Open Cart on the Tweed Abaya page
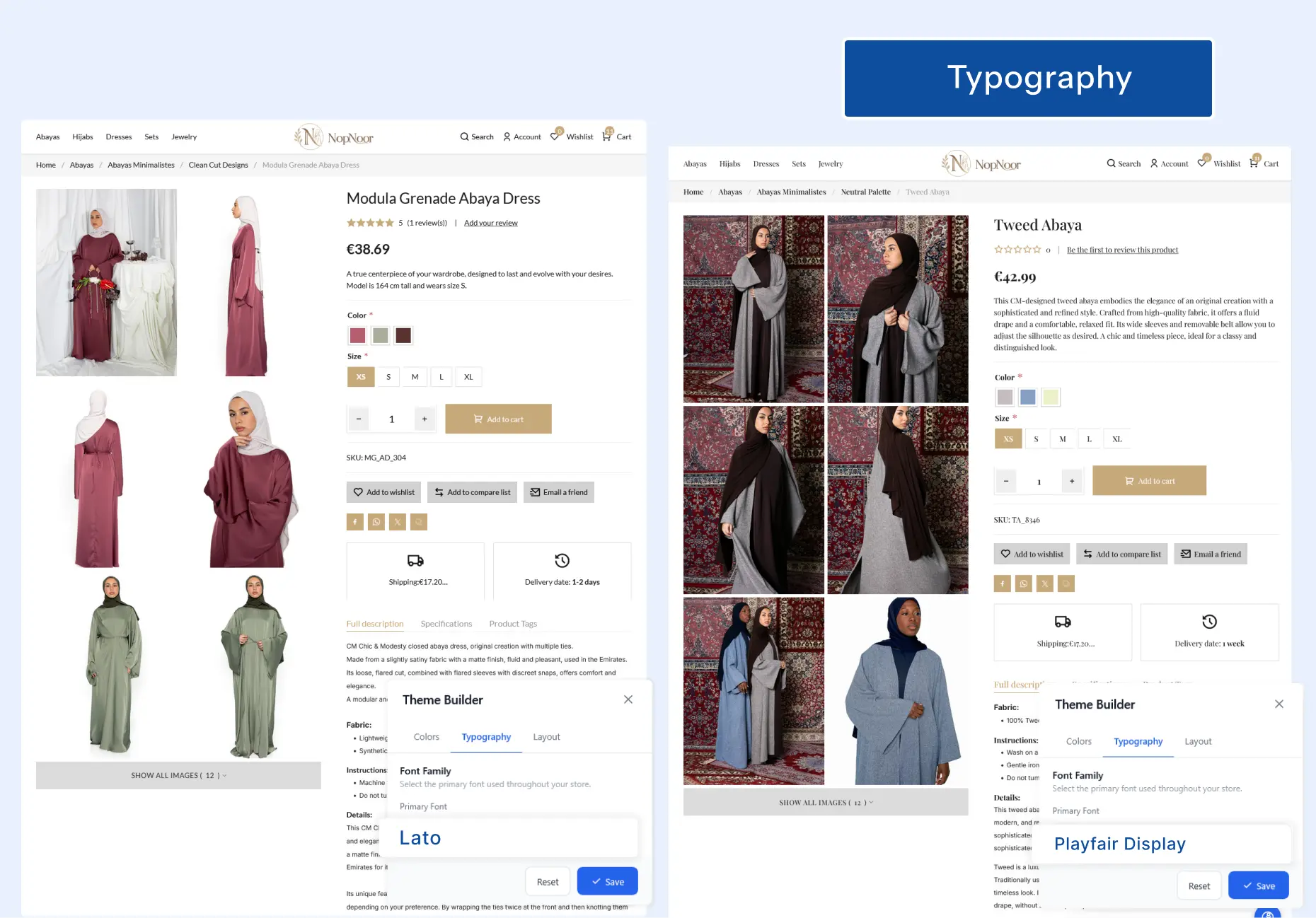Screen dimensions: 1316x918 (x=1264, y=163)
